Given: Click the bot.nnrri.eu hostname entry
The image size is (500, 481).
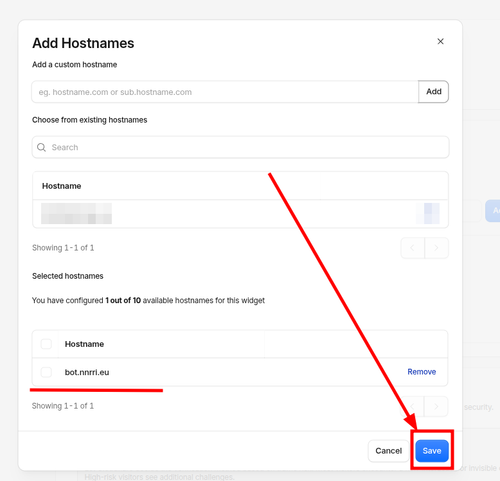Looking at the screenshot, I should click(87, 372).
